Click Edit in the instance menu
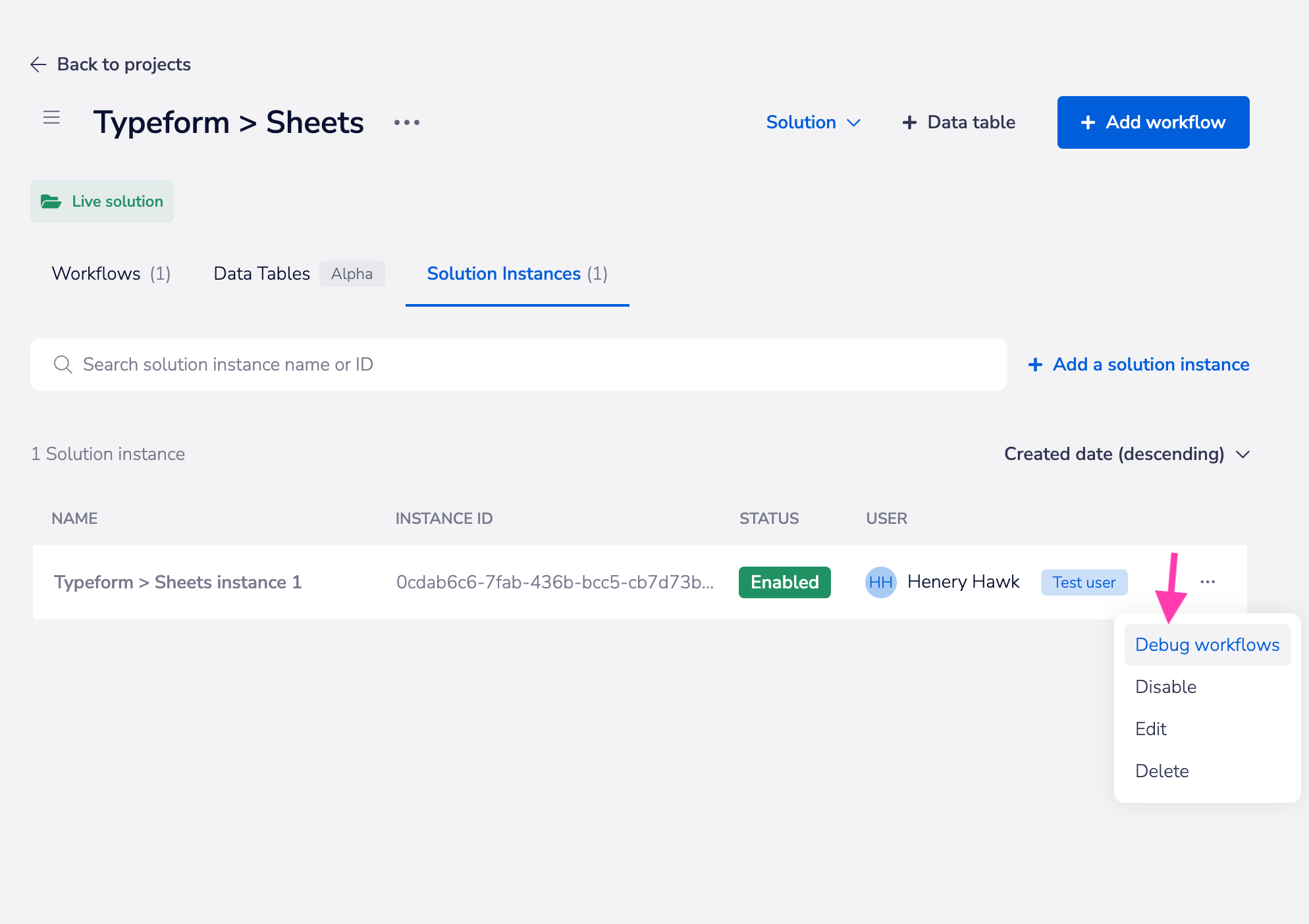Screen dimensions: 1309x924 (1150, 729)
